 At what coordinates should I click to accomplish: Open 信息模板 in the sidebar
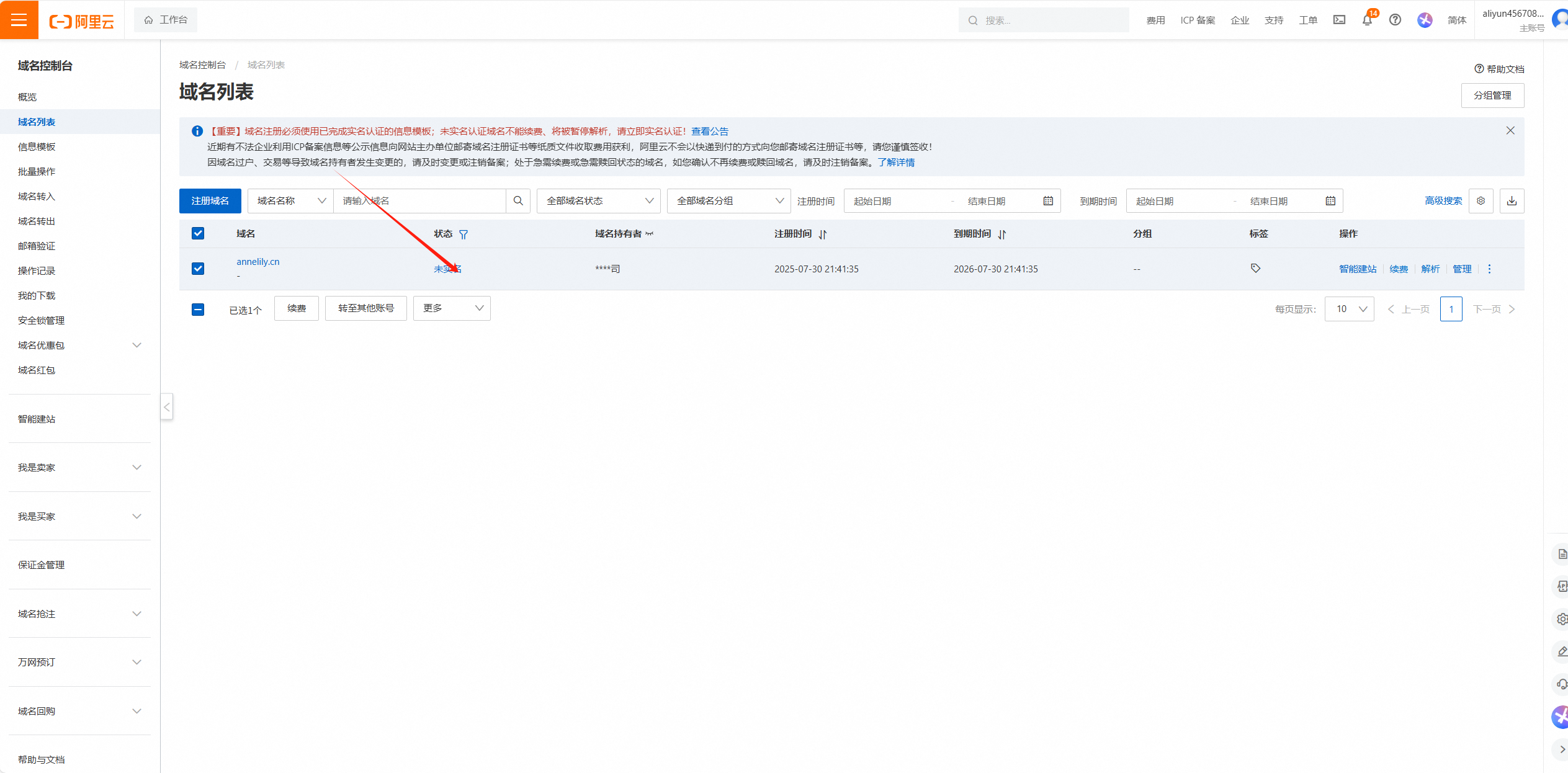point(37,147)
